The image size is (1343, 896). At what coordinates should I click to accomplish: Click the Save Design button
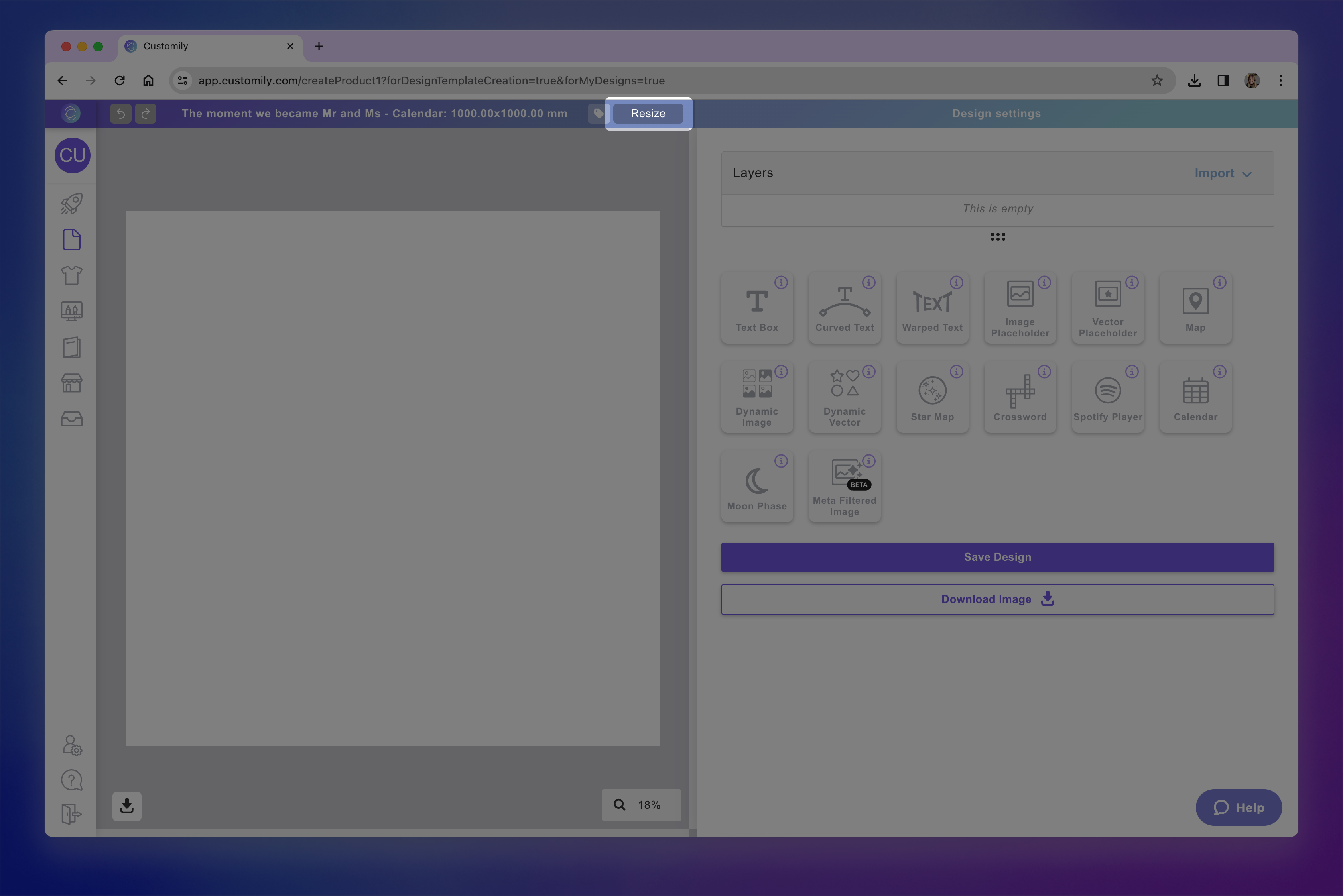[997, 556]
